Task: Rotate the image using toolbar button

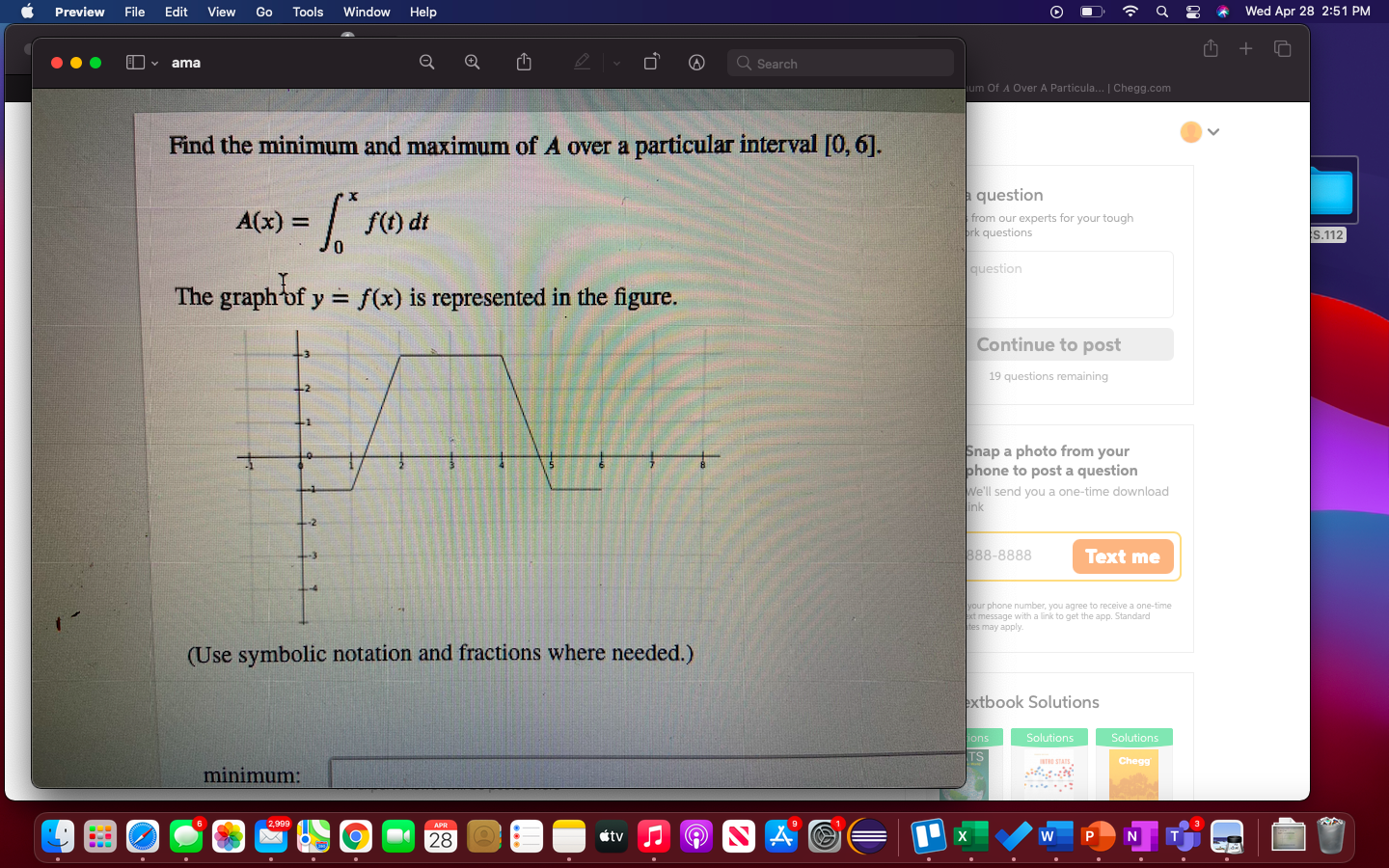Action: 652,63
